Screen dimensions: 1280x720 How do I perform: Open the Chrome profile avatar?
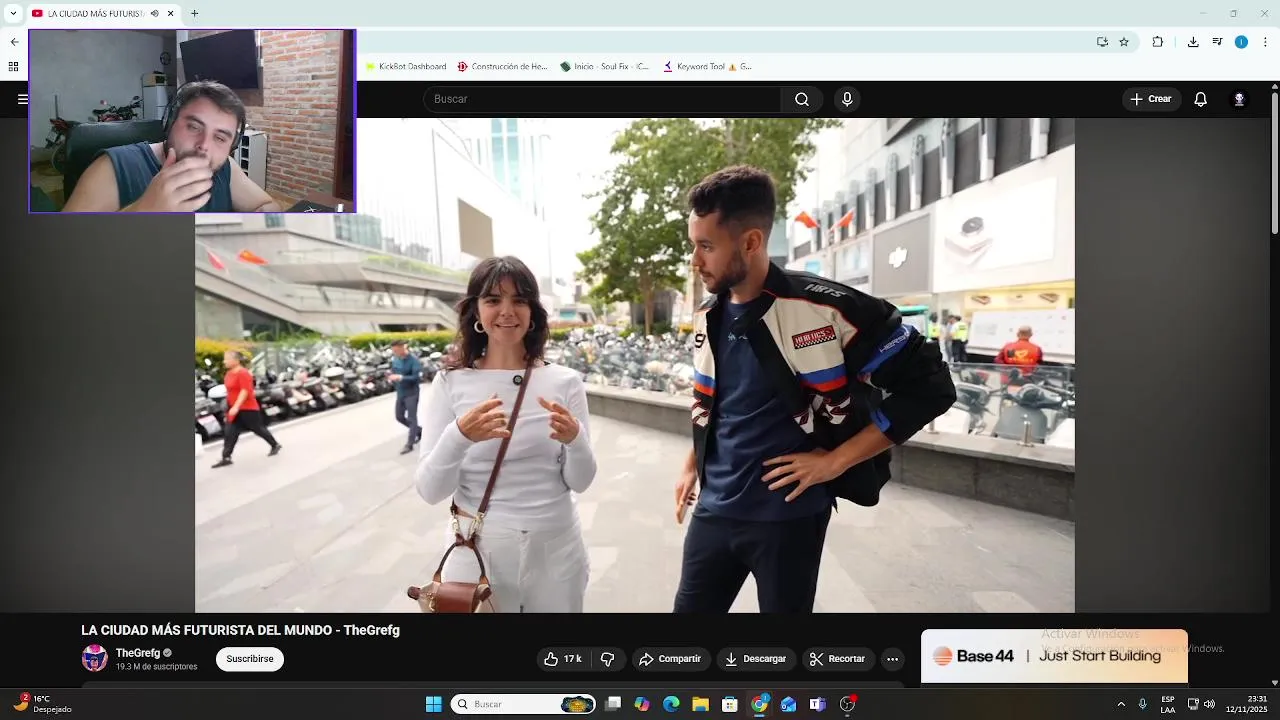(x=1241, y=42)
